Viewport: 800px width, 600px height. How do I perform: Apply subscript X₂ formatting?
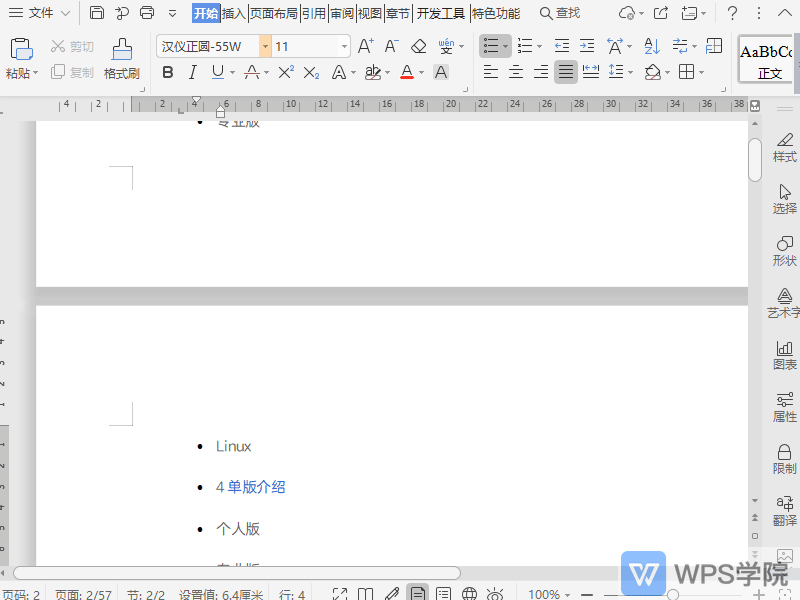[311, 73]
